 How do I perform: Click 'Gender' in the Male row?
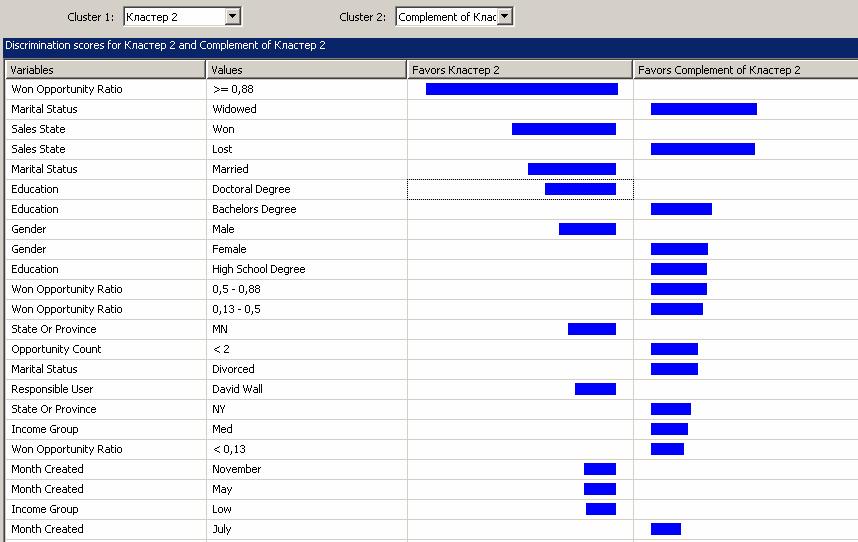point(28,229)
